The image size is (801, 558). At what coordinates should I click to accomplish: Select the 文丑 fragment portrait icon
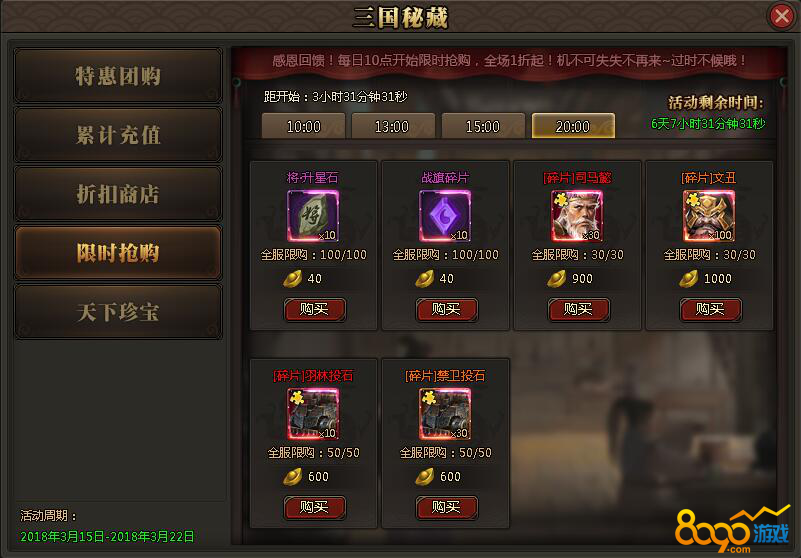click(x=709, y=216)
